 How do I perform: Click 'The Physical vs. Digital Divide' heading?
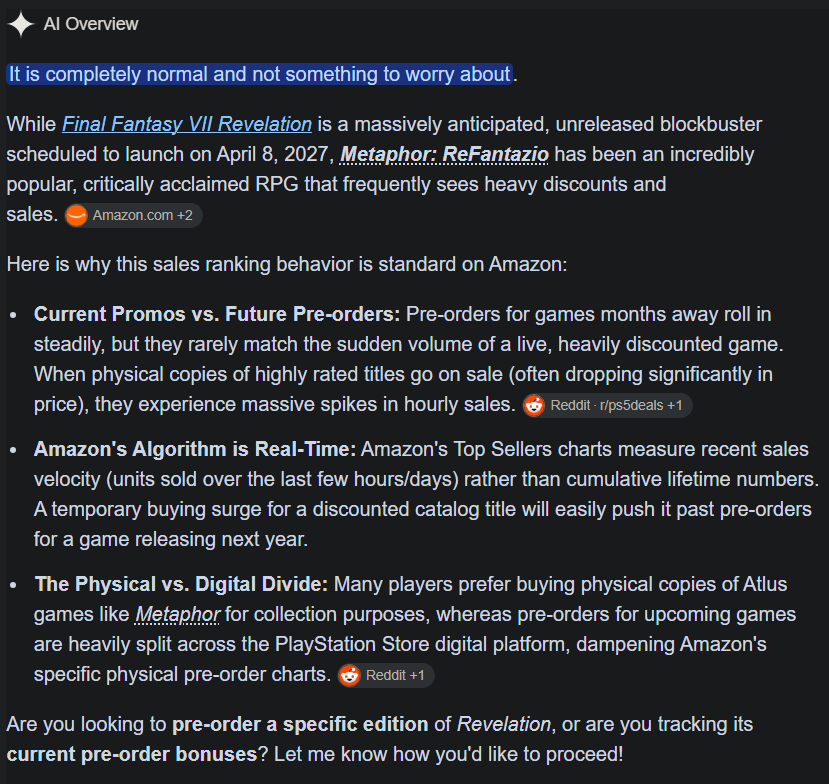pyautogui.click(x=181, y=584)
